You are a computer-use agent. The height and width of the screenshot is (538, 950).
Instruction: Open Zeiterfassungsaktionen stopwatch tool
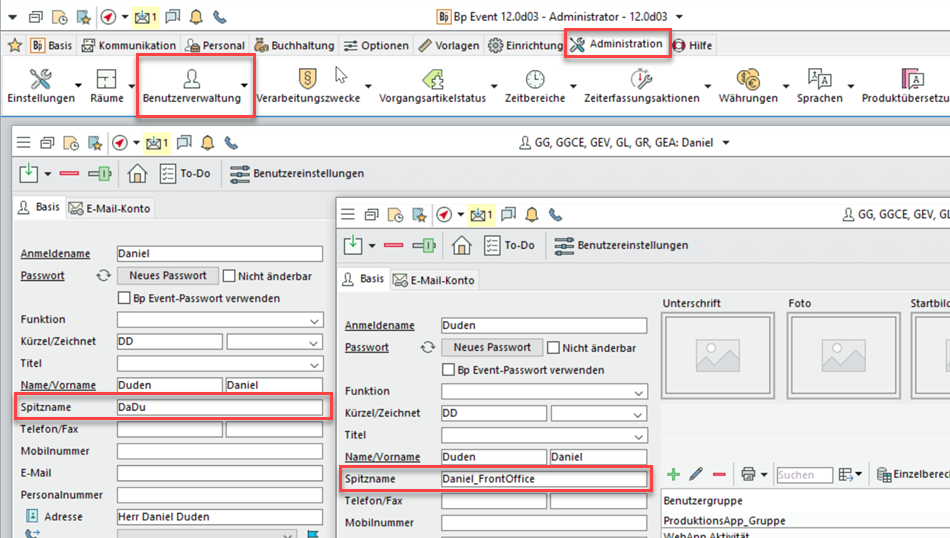click(x=641, y=80)
